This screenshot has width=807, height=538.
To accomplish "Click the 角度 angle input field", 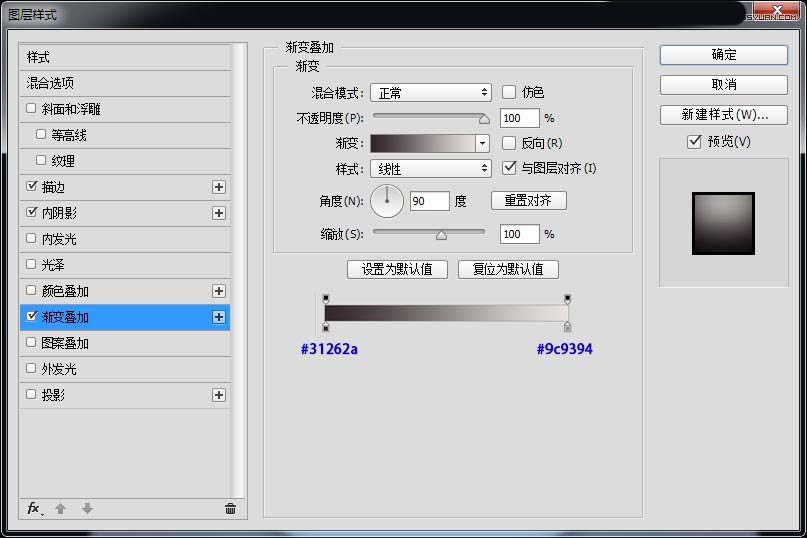I will 429,201.
